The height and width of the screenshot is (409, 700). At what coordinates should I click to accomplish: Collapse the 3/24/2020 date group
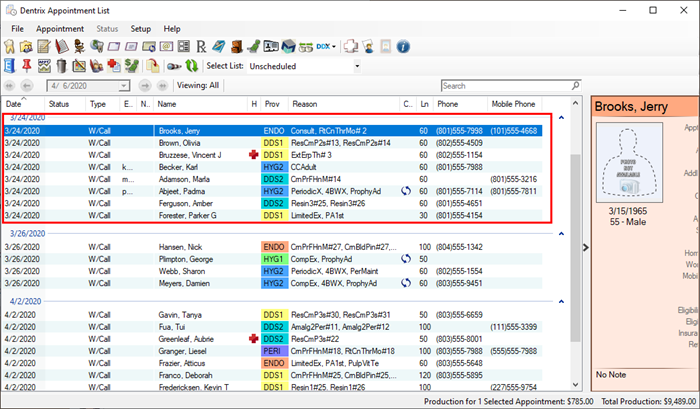[561, 118]
